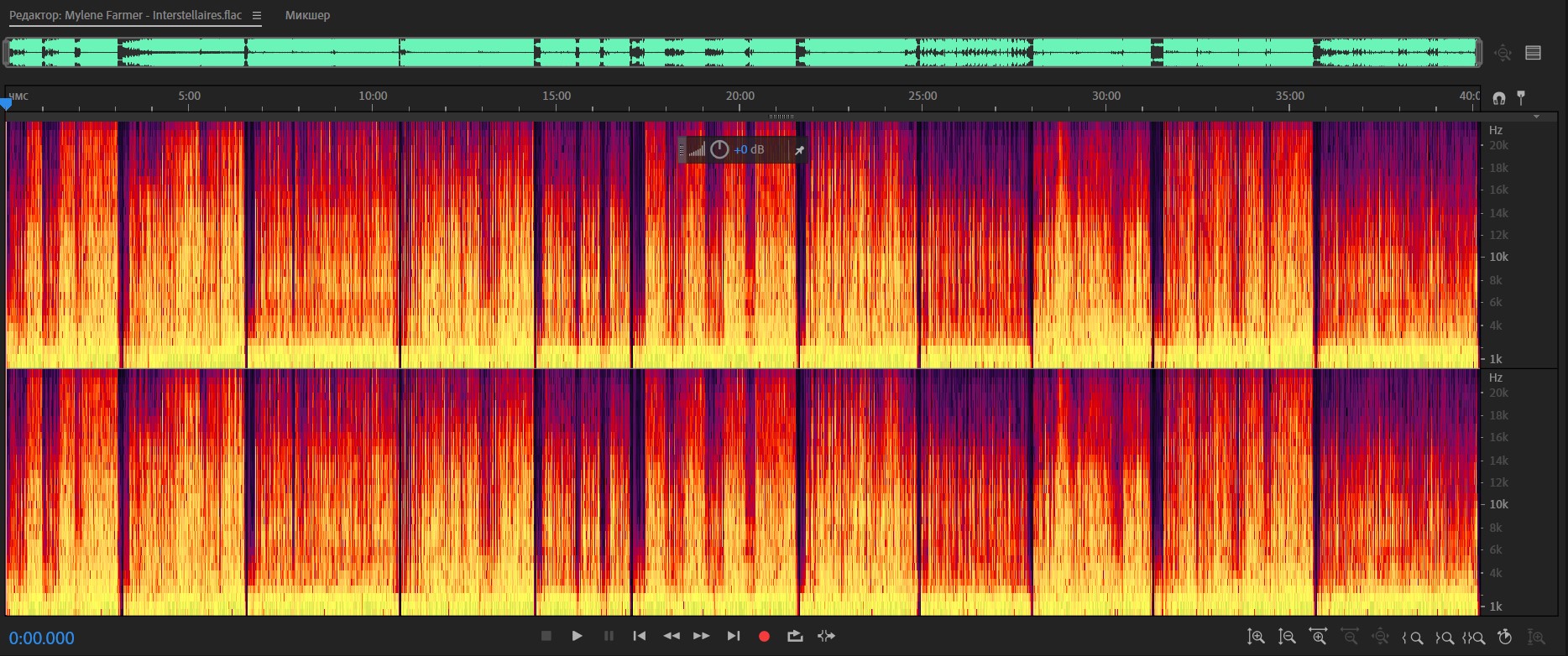Zoom in time horizontally
Viewport: 1568px width, 656px height.
pos(1318,638)
